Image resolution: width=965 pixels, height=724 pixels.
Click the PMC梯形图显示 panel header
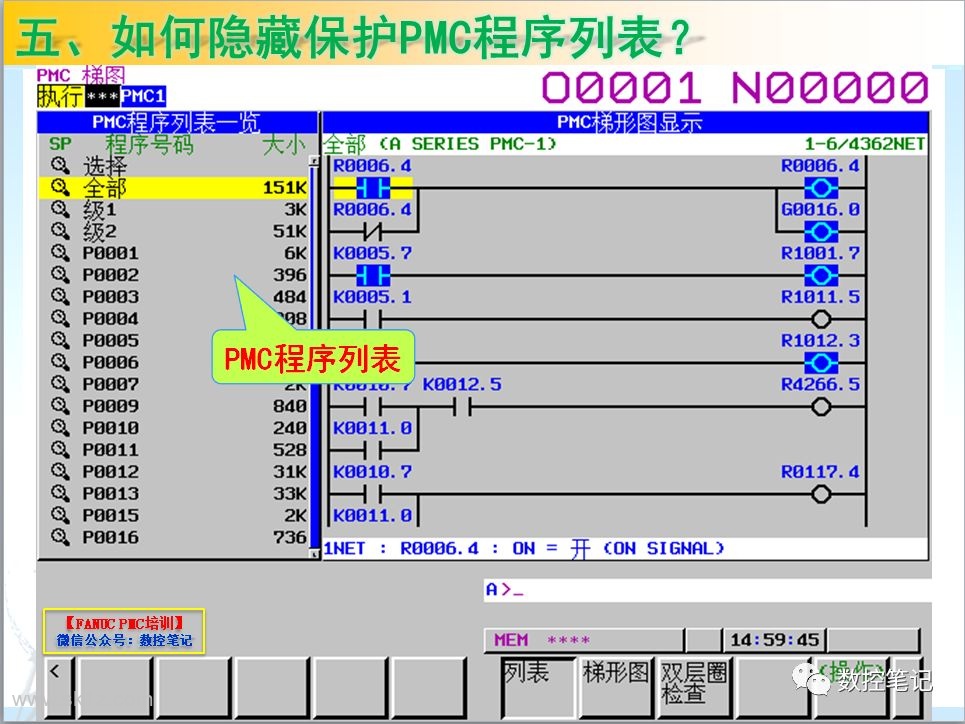click(626, 122)
